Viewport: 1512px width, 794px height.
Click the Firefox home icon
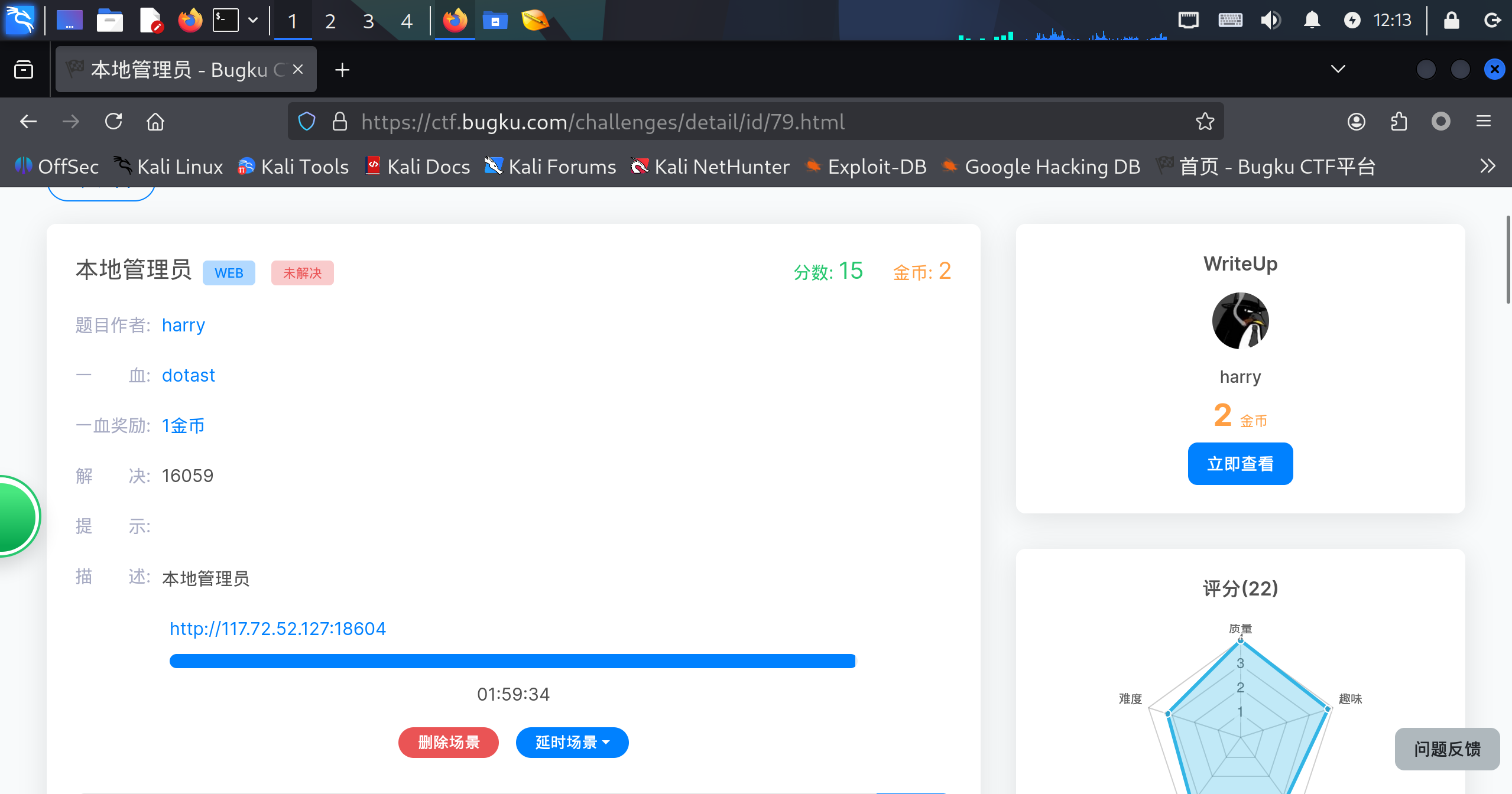pyautogui.click(x=155, y=122)
